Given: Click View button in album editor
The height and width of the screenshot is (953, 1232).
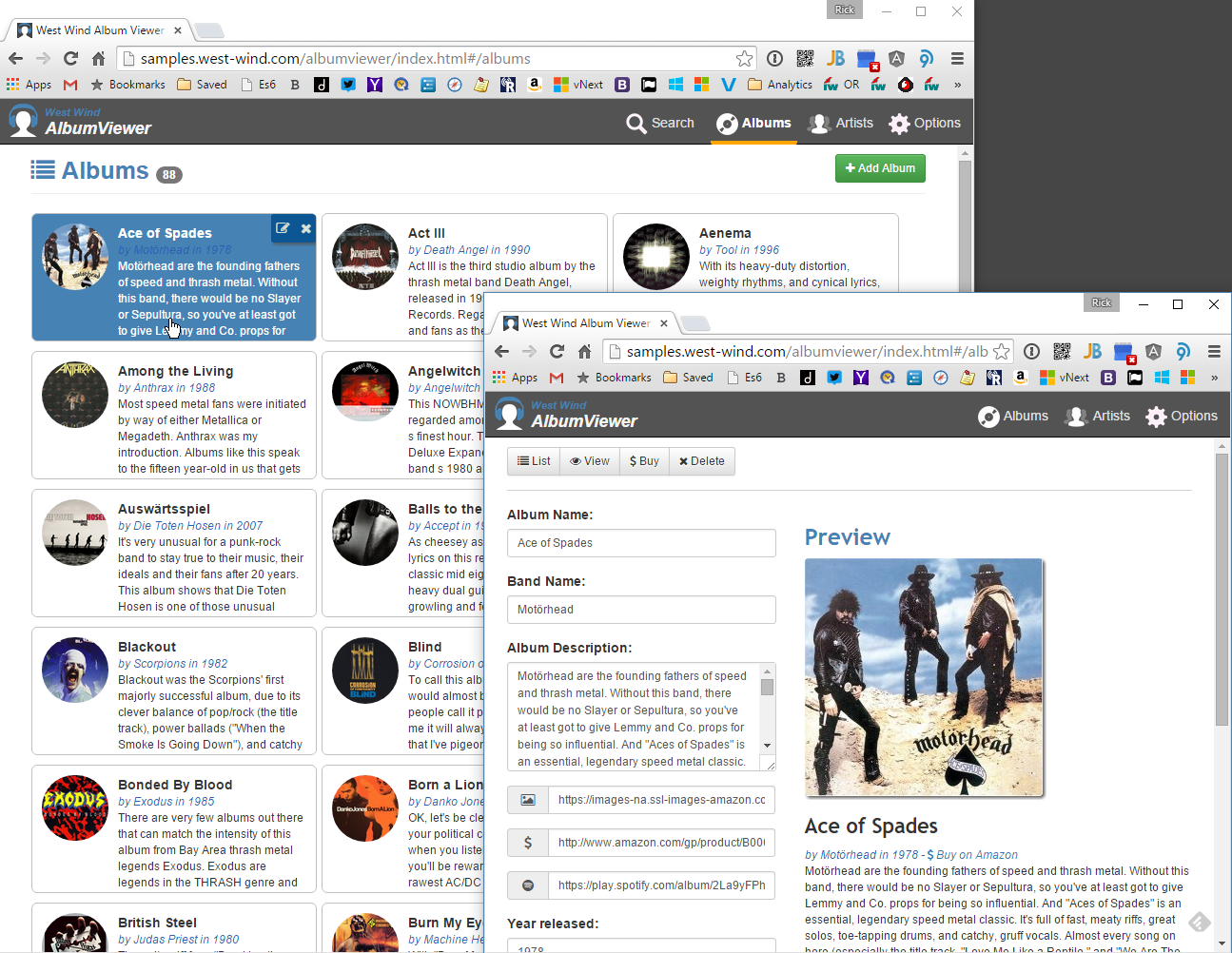Looking at the screenshot, I should [x=590, y=461].
